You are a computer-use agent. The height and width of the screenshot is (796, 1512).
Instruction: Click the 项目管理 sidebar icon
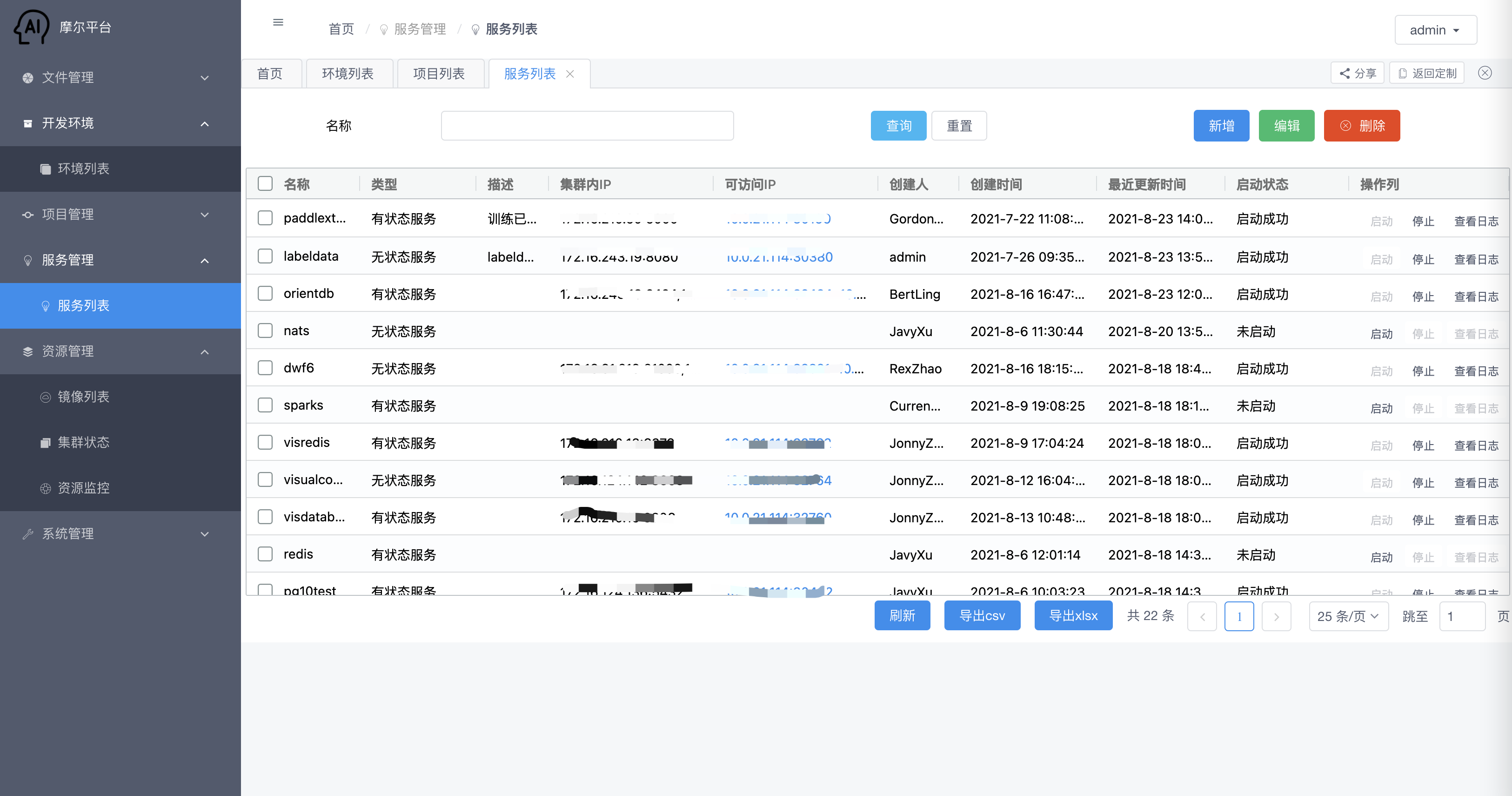(27, 215)
